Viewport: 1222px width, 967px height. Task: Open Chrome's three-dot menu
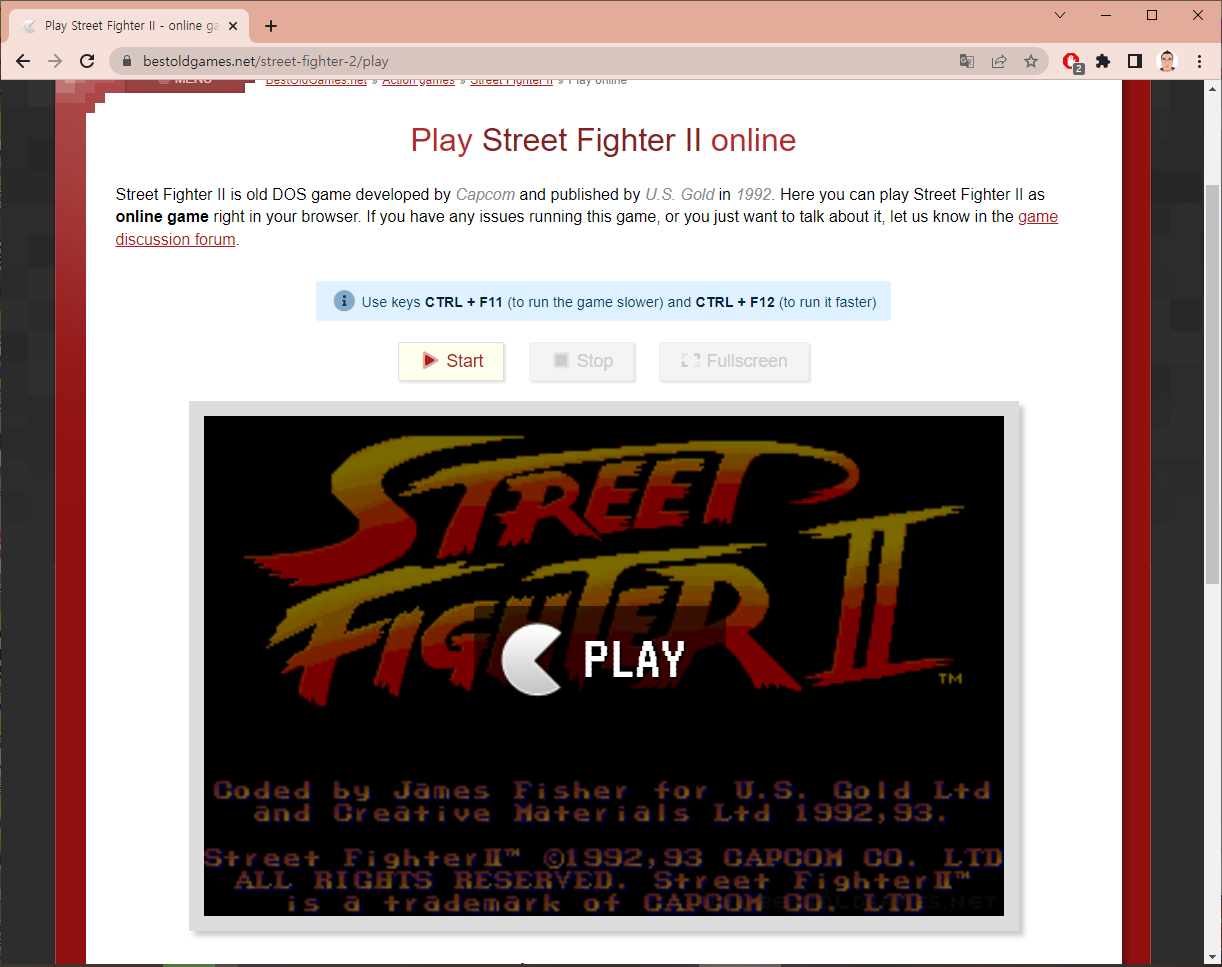click(1200, 61)
